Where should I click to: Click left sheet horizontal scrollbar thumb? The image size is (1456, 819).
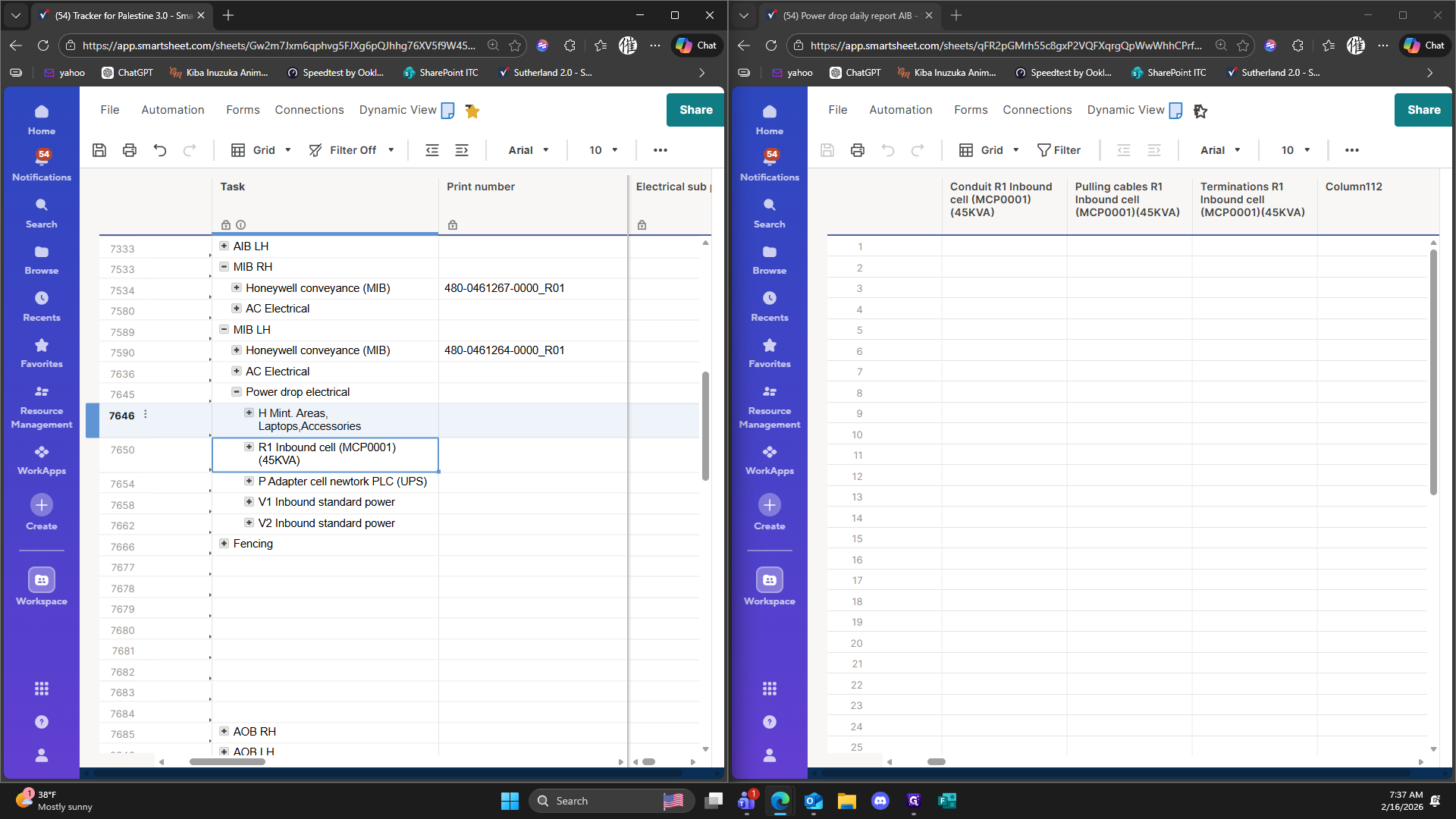point(227,761)
